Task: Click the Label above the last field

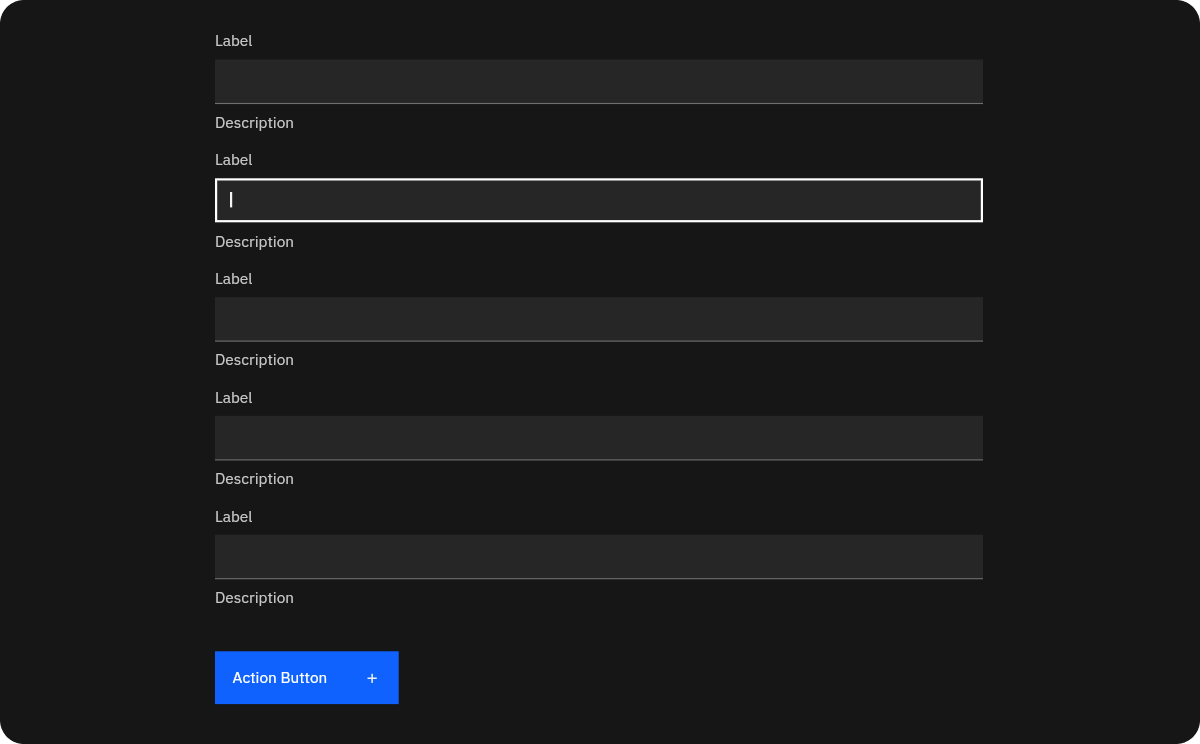Action: point(233,517)
